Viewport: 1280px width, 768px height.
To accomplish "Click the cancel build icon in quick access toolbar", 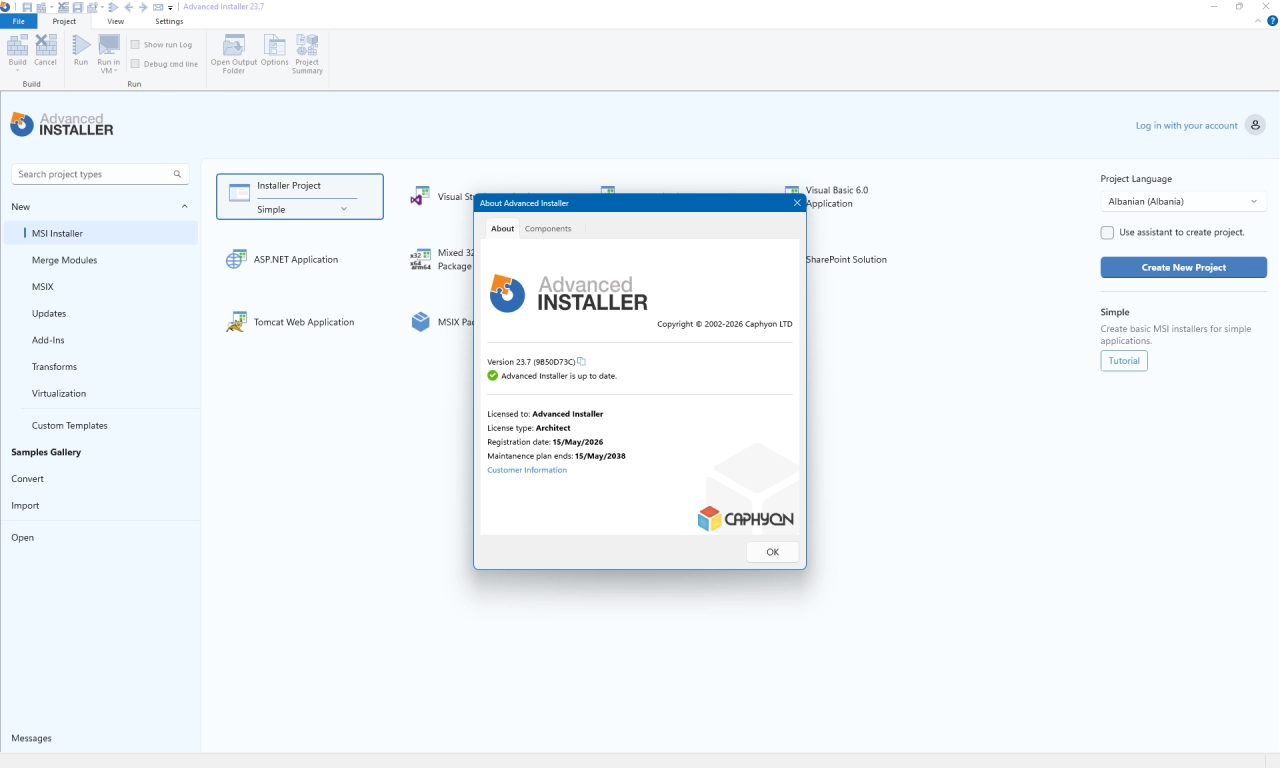I will click(x=63, y=7).
